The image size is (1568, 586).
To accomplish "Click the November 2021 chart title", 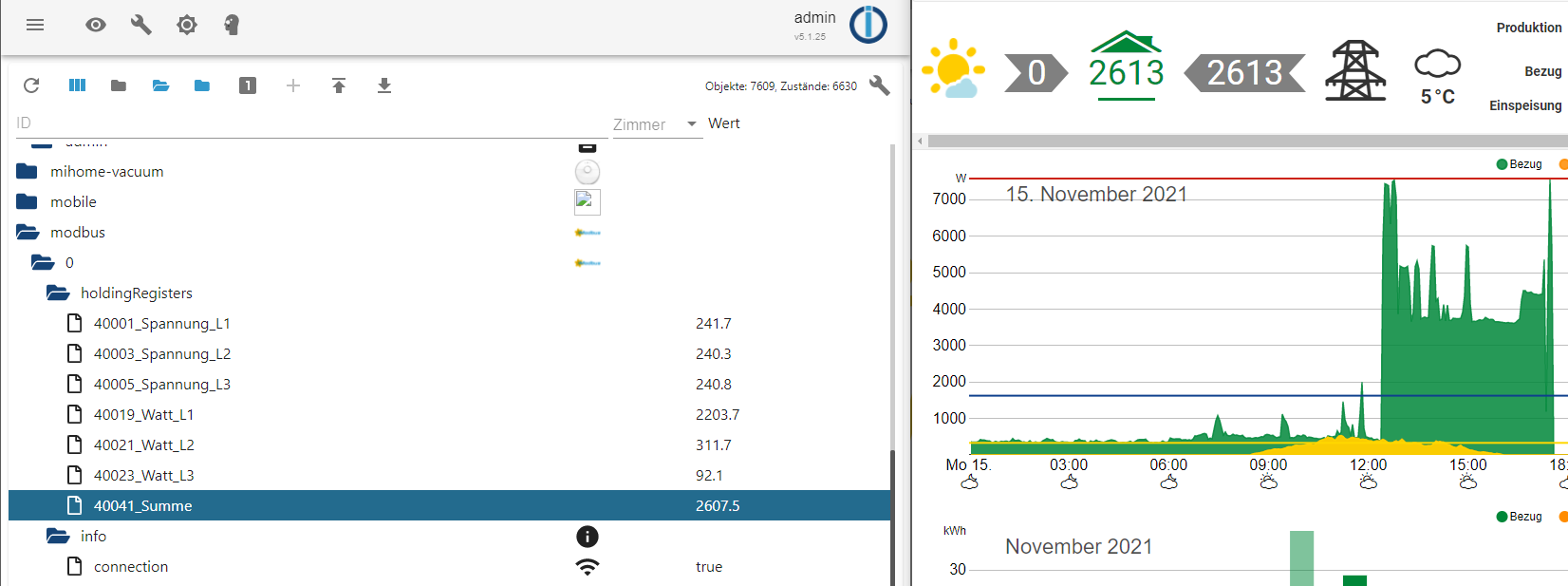I will [1079, 547].
